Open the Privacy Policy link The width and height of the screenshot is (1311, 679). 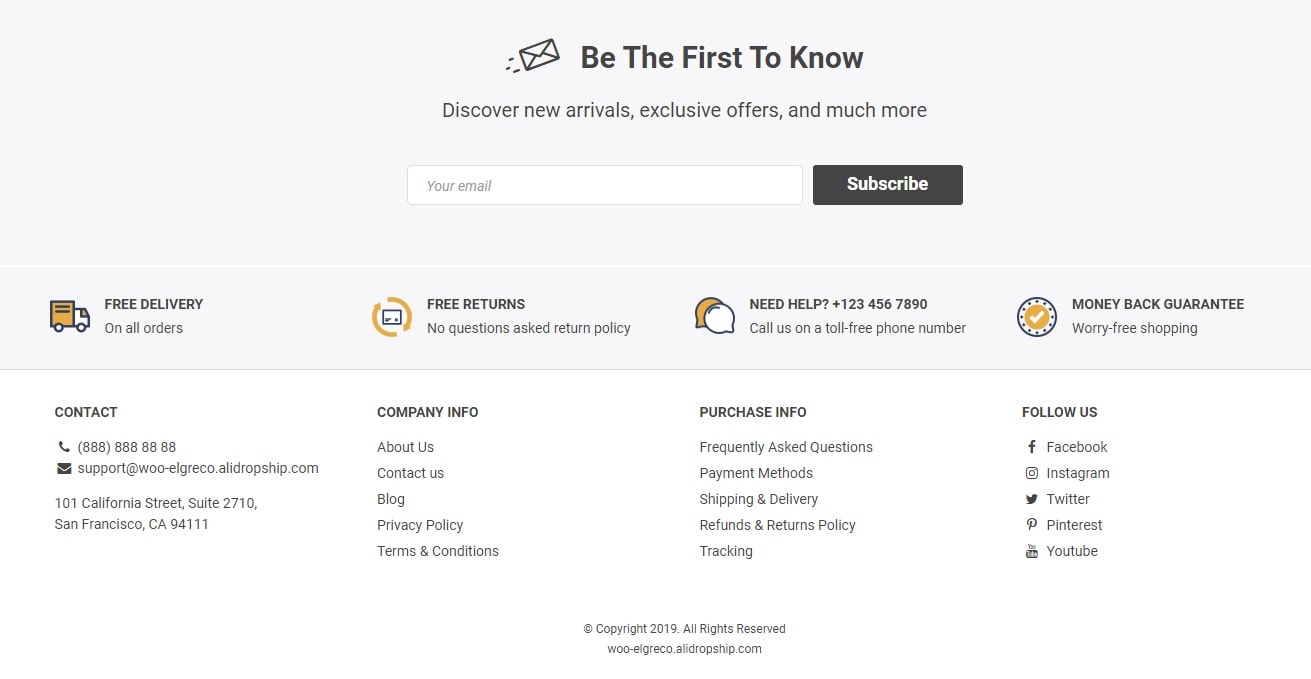[x=420, y=525]
